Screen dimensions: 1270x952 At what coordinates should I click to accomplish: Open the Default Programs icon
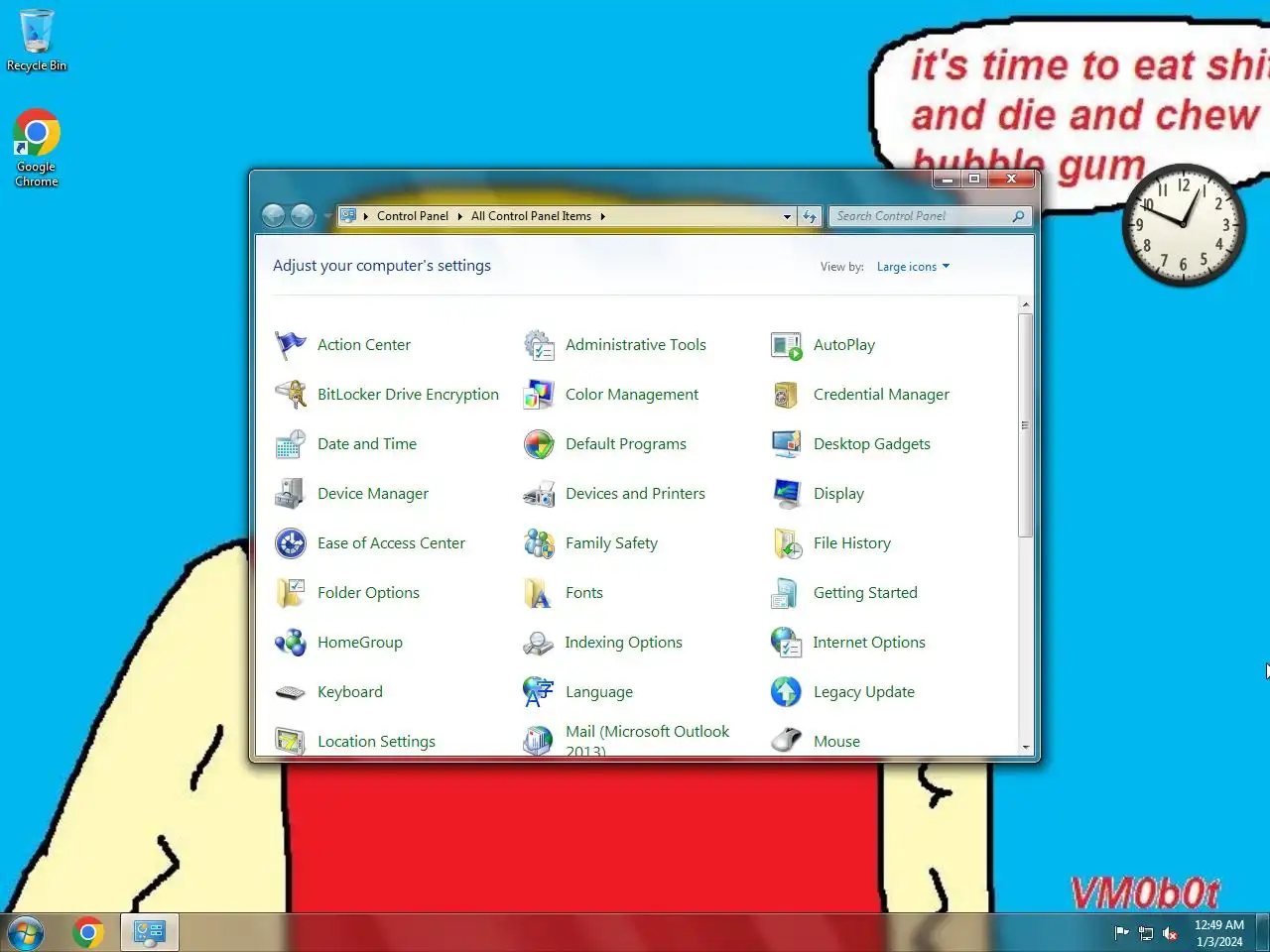coord(538,444)
